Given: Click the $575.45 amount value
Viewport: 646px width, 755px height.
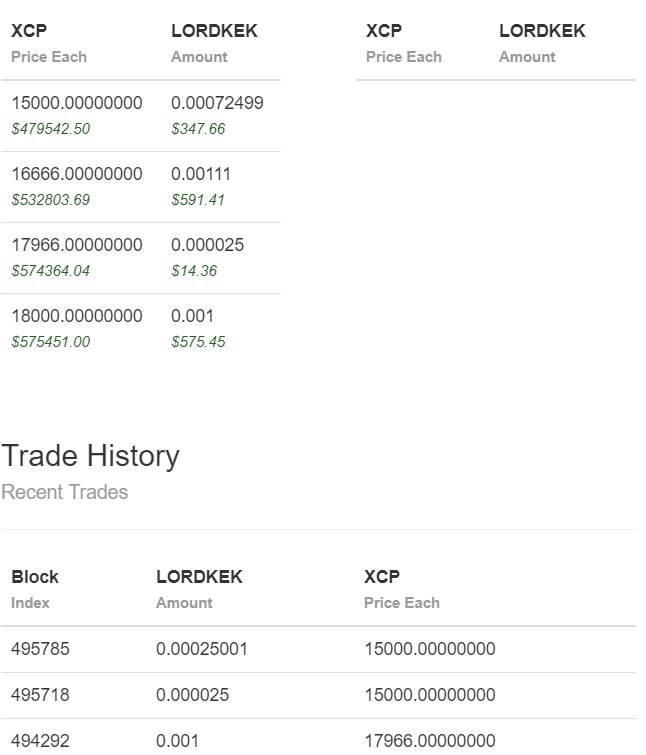Looking at the screenshot, I should pos(198,342).
